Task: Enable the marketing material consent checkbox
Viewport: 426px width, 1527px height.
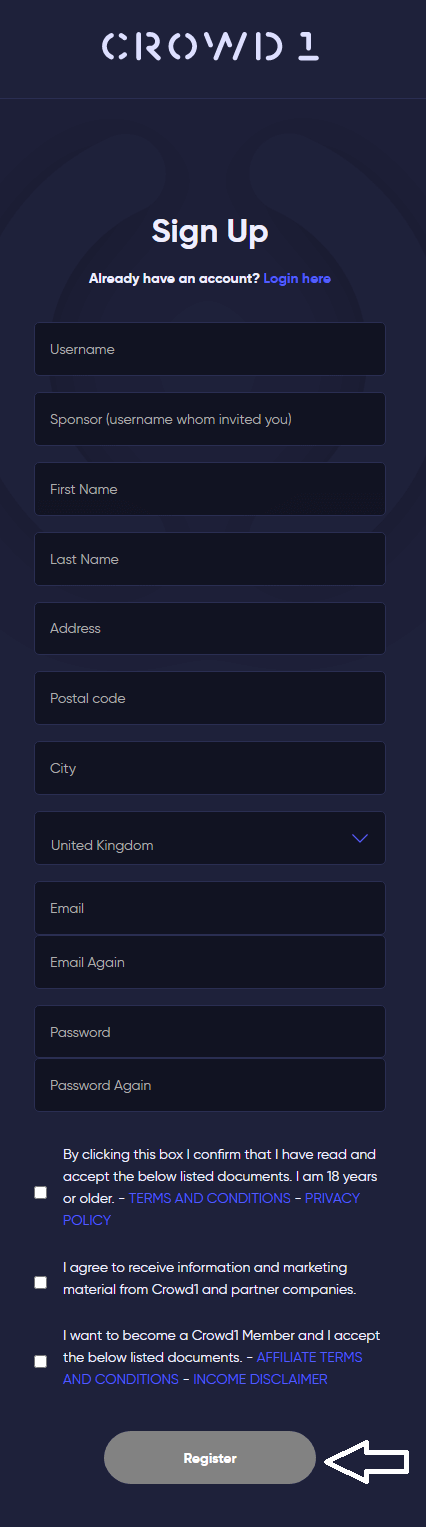Action: 40,1282
